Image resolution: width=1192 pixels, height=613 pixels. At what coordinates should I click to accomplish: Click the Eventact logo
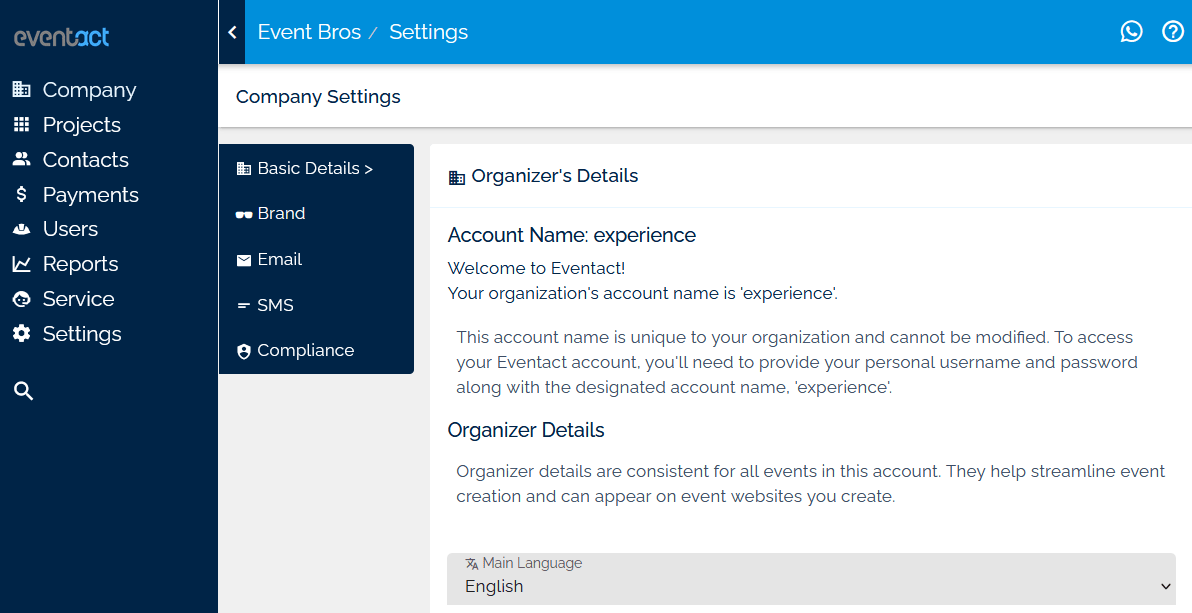tap(61, 37)
